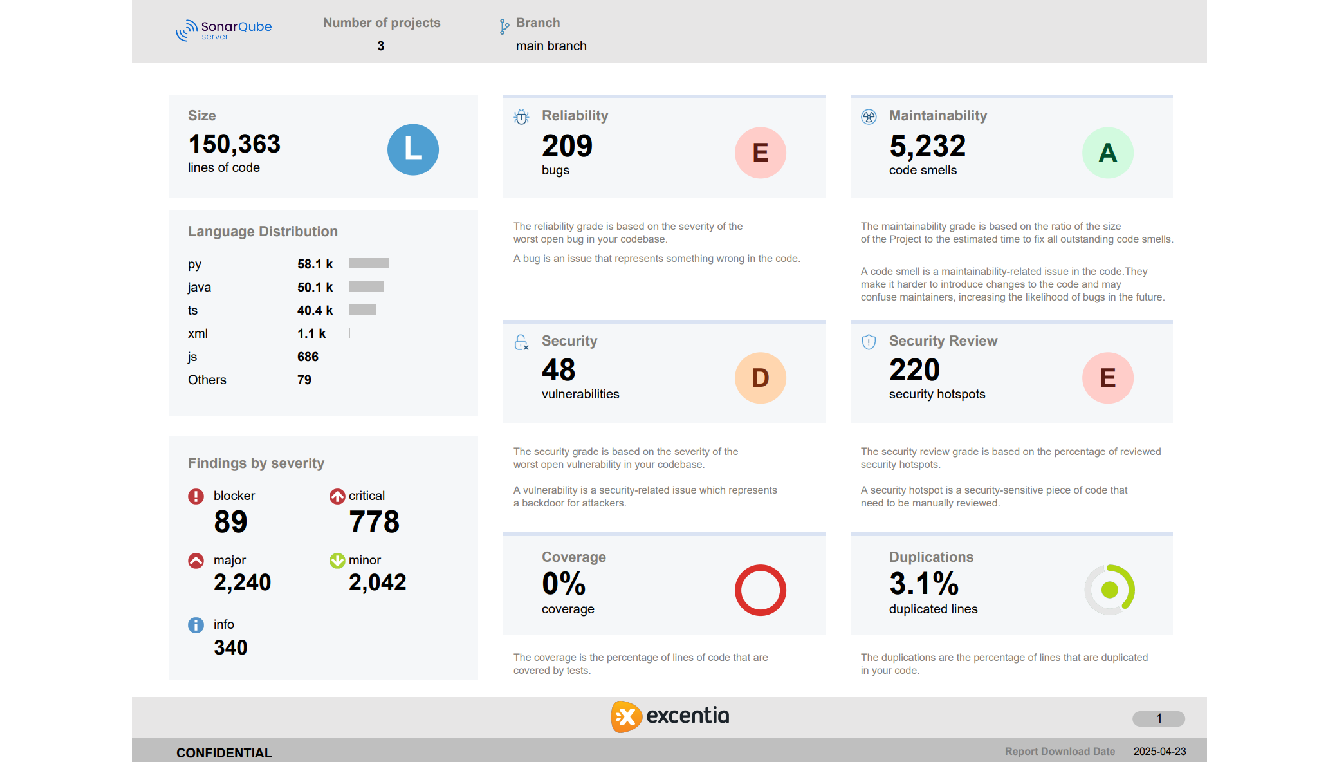This screenshot has width=1339, height=762.
Task: Click the Security padlock icon
Action: pyautogui.click(x=520, y=341)
